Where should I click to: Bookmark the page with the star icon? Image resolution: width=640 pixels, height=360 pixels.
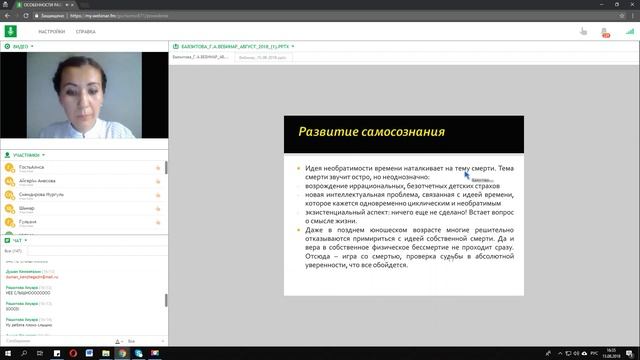tap(622, 16)
